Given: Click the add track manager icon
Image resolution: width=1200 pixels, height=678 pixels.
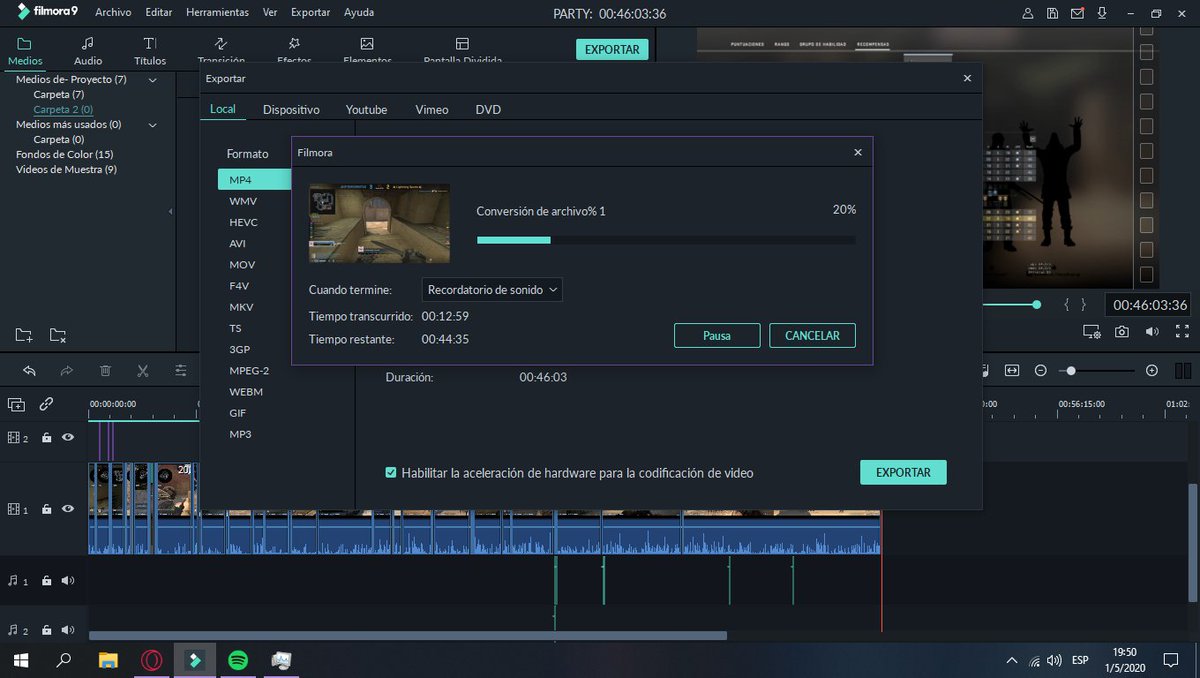Looking at the screenshot, I should pos(16,404).
